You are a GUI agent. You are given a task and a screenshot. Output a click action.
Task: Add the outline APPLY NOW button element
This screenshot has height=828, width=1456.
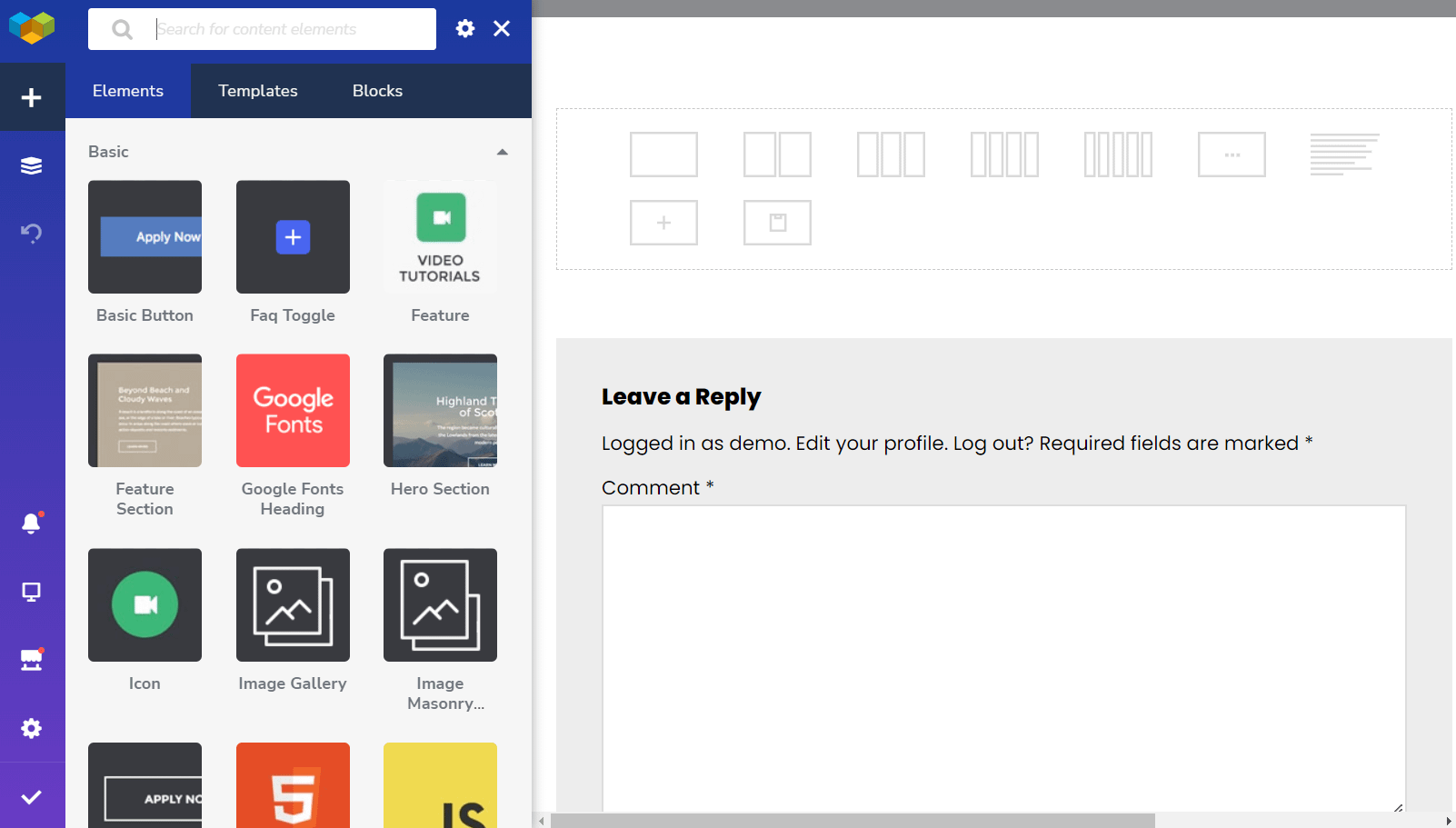click(145, 786)
